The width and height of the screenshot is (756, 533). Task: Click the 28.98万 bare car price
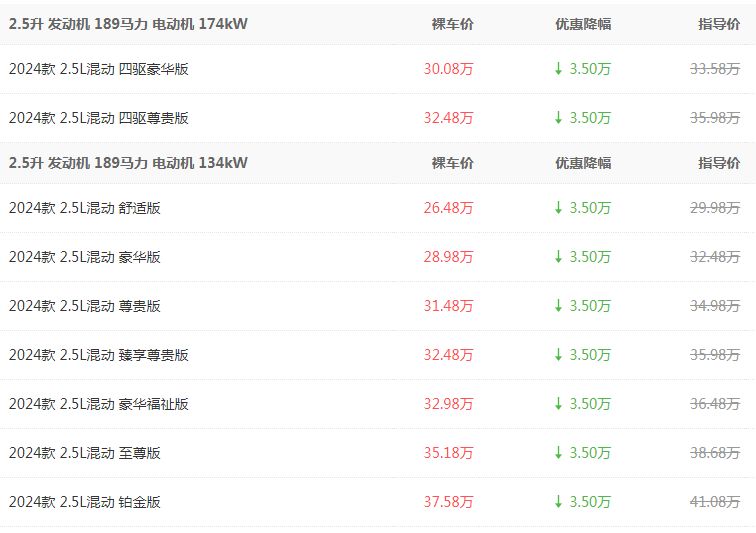[448, 257]
